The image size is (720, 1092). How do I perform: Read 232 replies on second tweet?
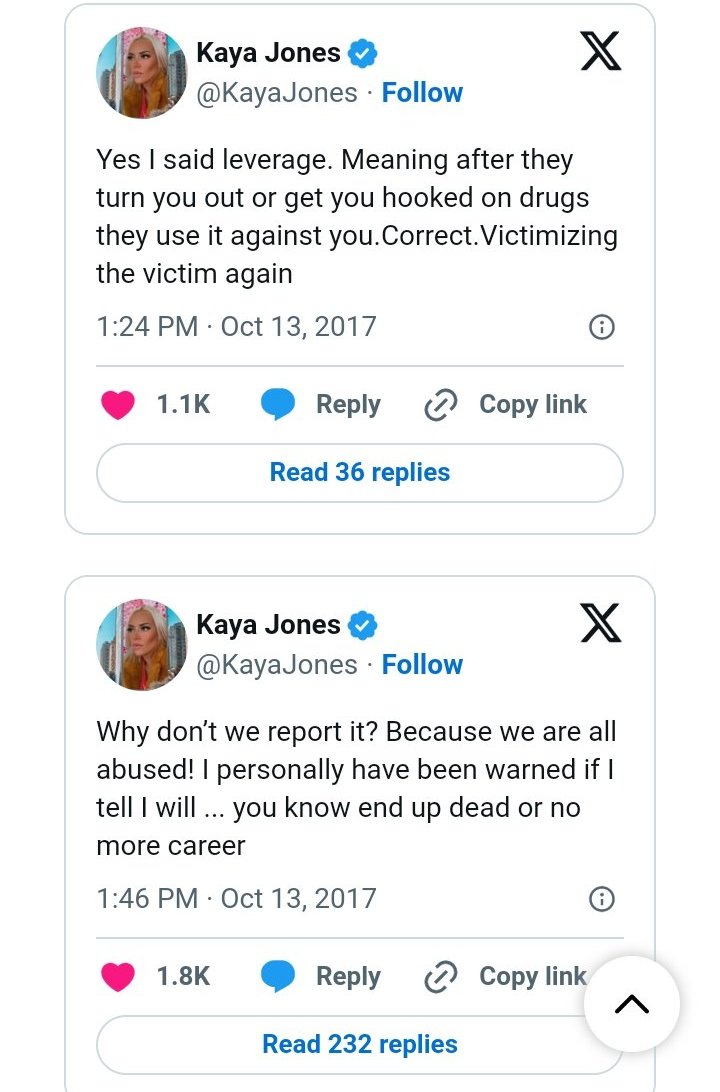[x=360, y=1045]
